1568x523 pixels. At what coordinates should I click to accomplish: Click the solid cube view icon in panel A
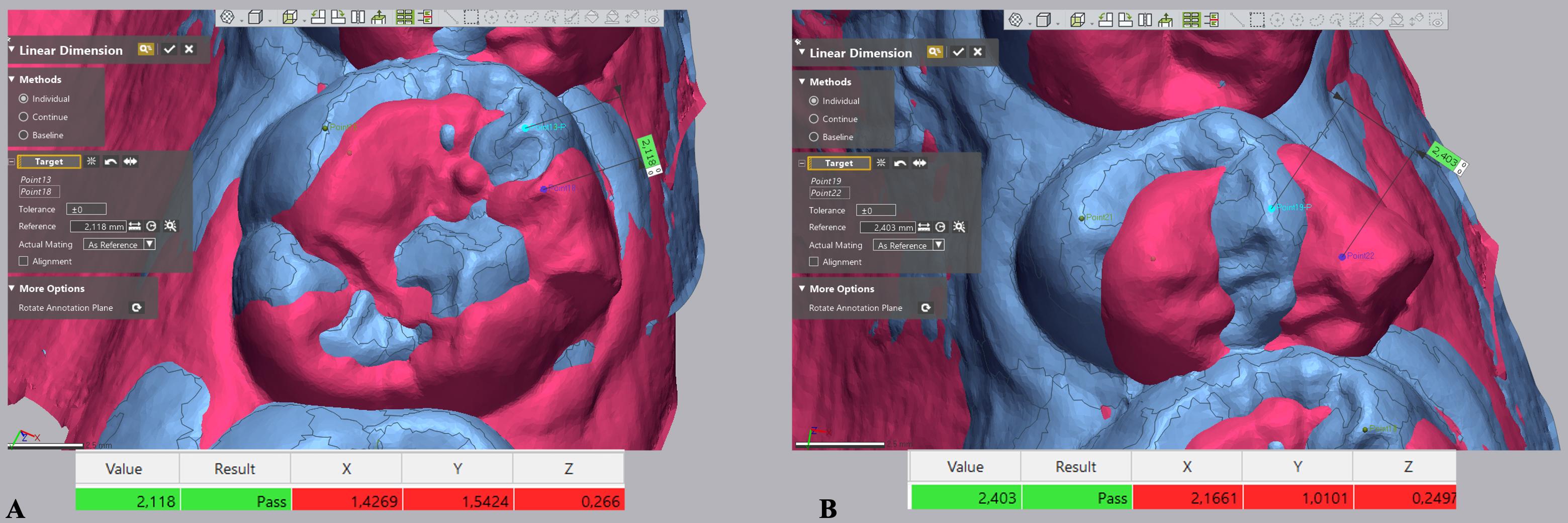256,17
